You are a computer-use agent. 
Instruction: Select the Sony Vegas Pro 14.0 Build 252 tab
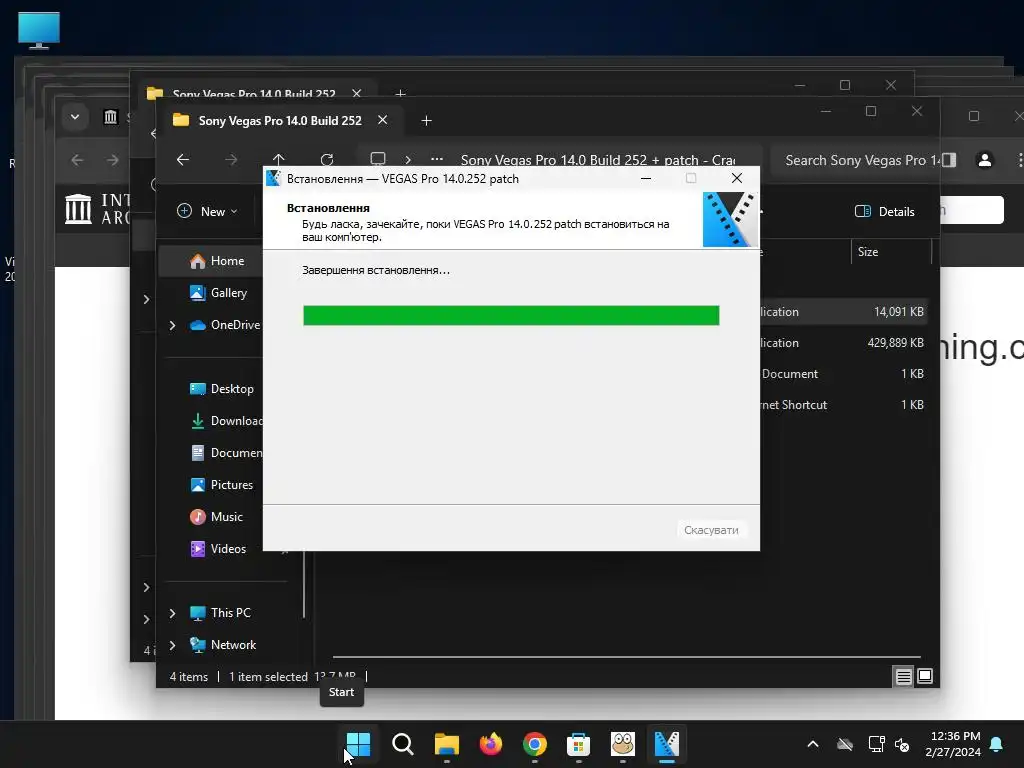pos(280,120)
